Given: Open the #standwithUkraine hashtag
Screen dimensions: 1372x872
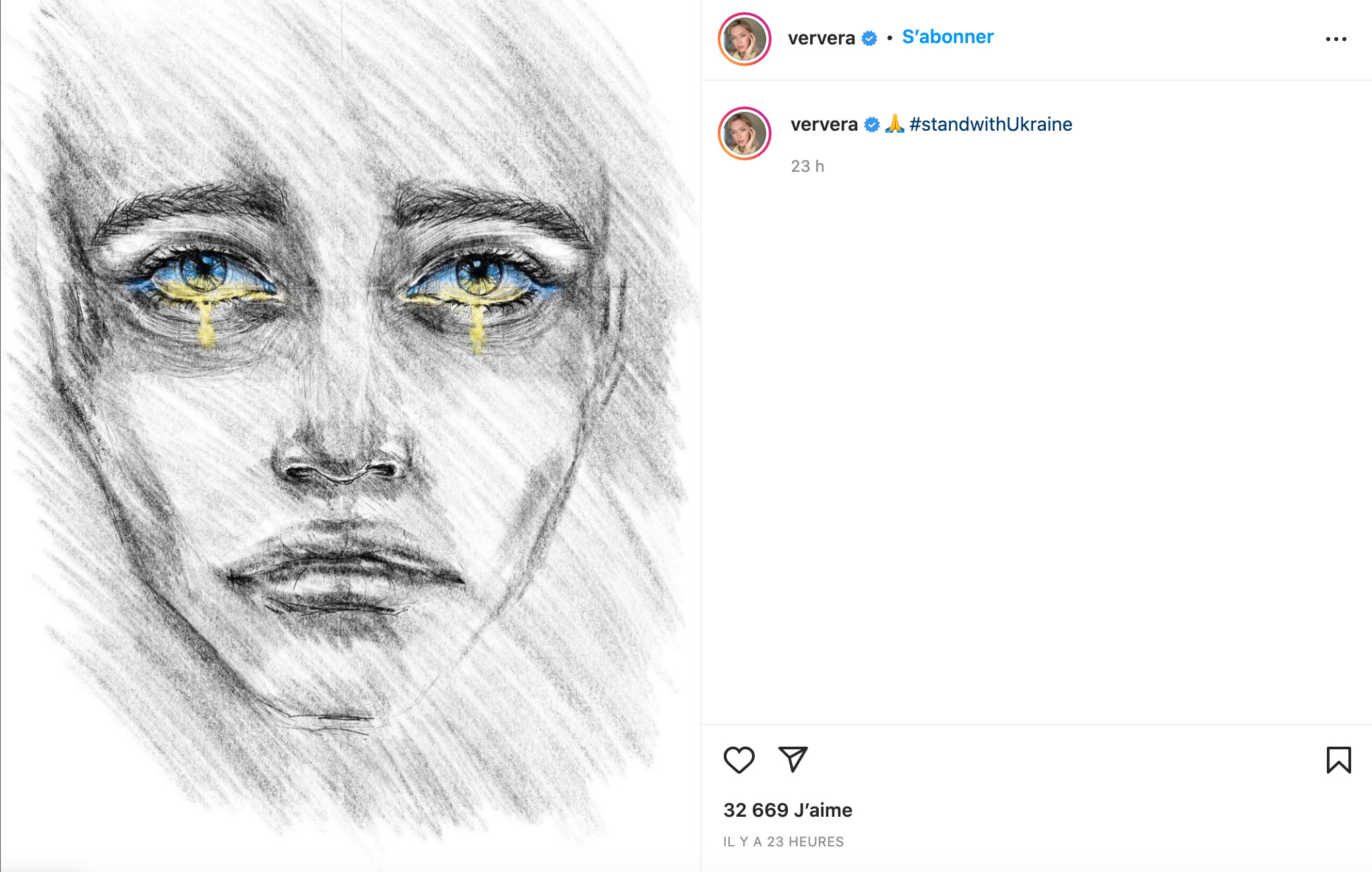Looking at the screenshot, I should (x=991, y=124).
